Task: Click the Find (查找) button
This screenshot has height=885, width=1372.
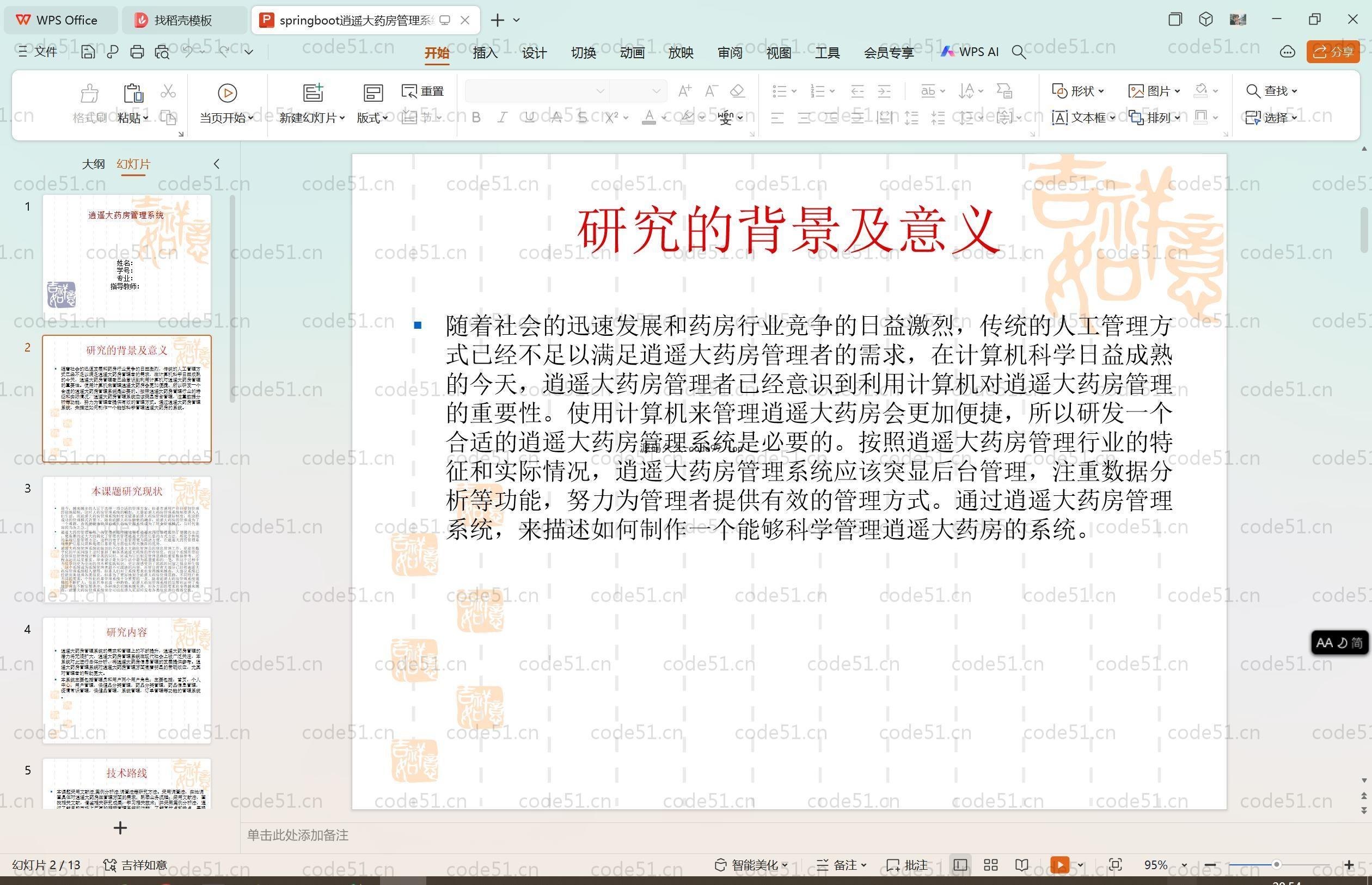Action: pos(1271,91)
